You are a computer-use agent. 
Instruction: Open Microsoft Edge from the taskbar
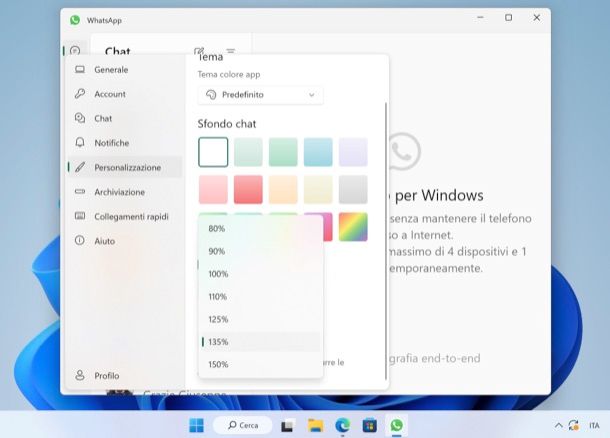tap(343, 425)
